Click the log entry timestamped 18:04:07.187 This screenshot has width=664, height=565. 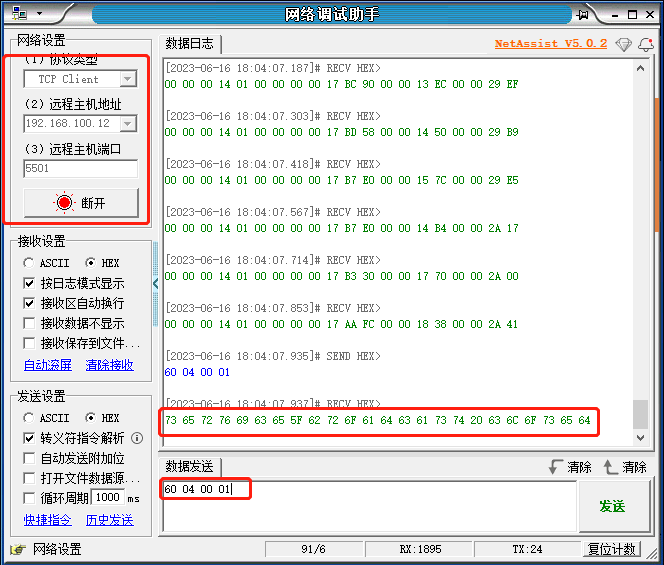(x=273, y=68)
